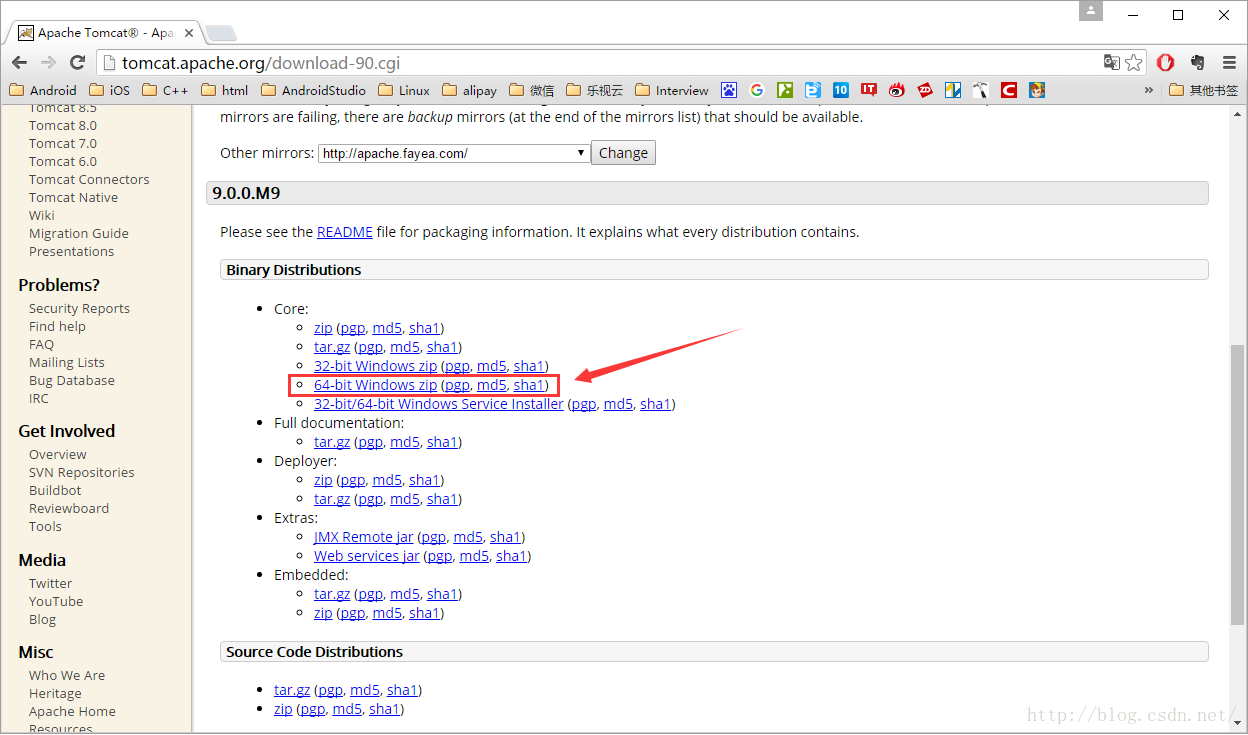Open the red 'C' CSDN bookmark icon

(x=1009, y=90)
